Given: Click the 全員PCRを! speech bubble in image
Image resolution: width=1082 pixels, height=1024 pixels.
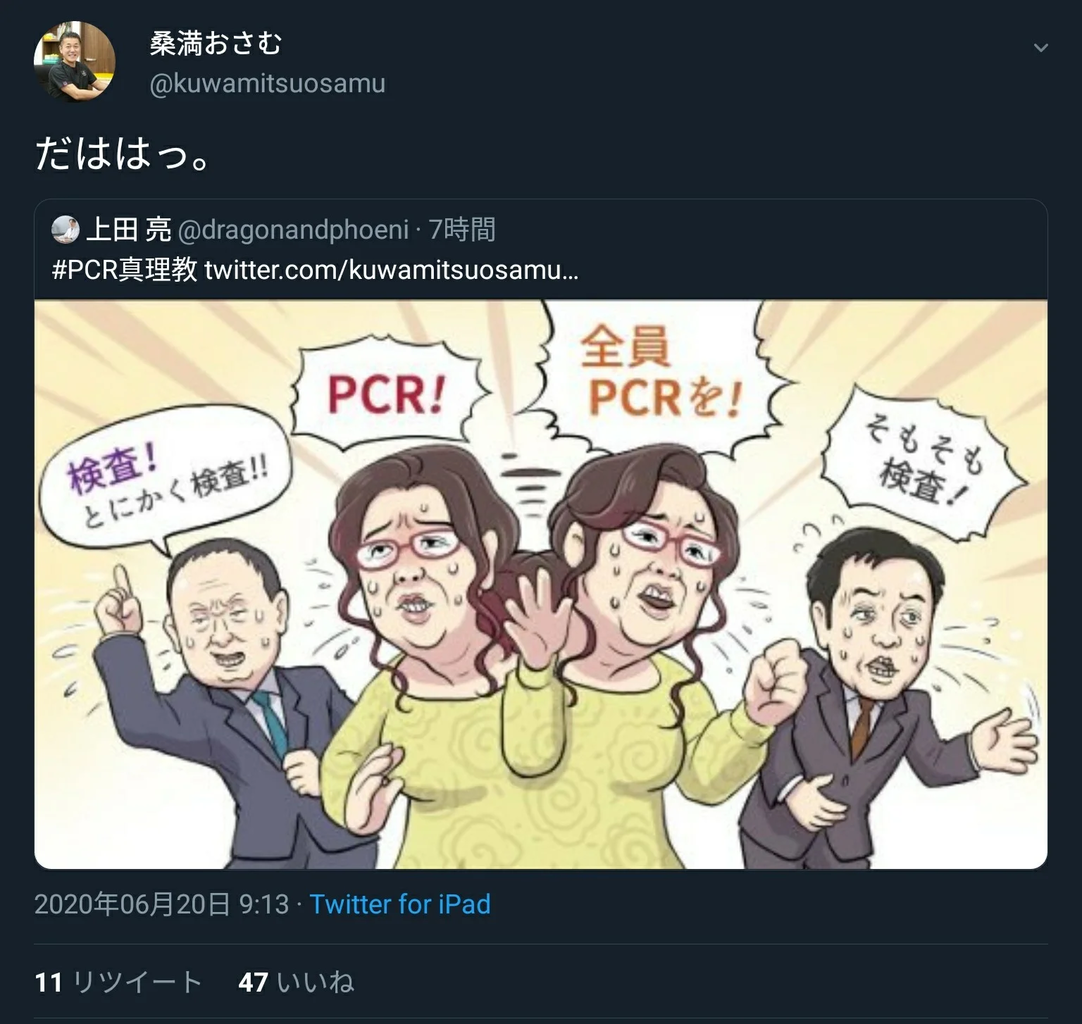Looking at the screenshot, I should (x=661, y=376).
